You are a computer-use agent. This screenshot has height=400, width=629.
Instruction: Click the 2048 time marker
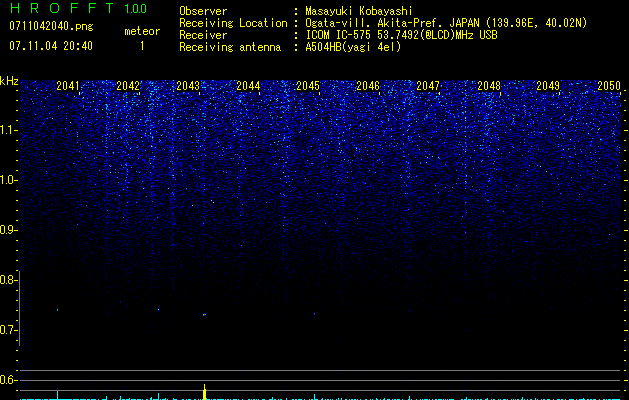click(x=489, y=85)
